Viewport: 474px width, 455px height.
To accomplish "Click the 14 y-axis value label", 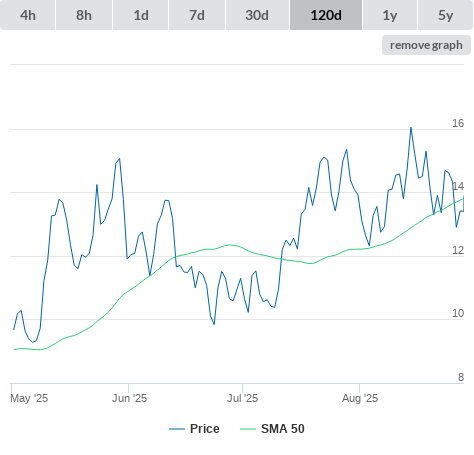I will point(458,186).
